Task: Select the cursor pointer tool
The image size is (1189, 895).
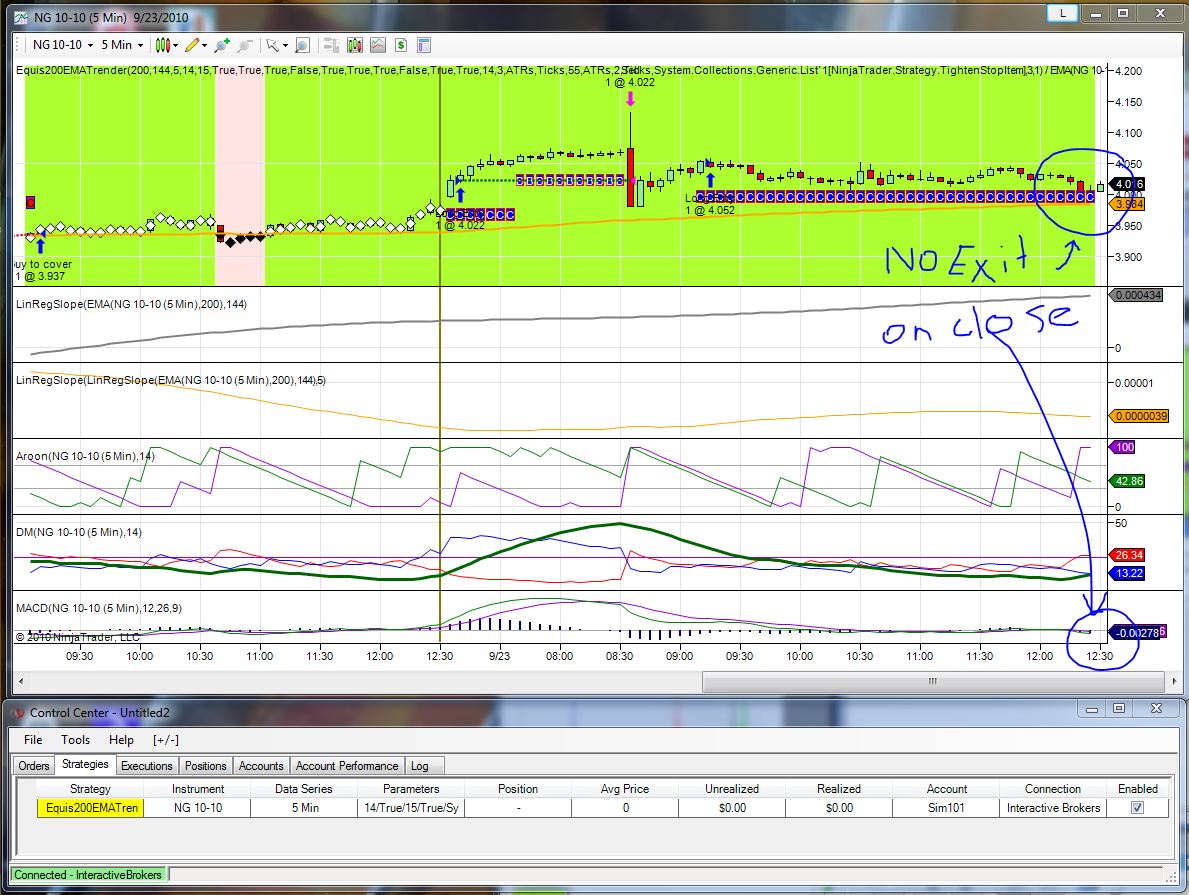Action: pyautogui.click(x=272, y=46)
